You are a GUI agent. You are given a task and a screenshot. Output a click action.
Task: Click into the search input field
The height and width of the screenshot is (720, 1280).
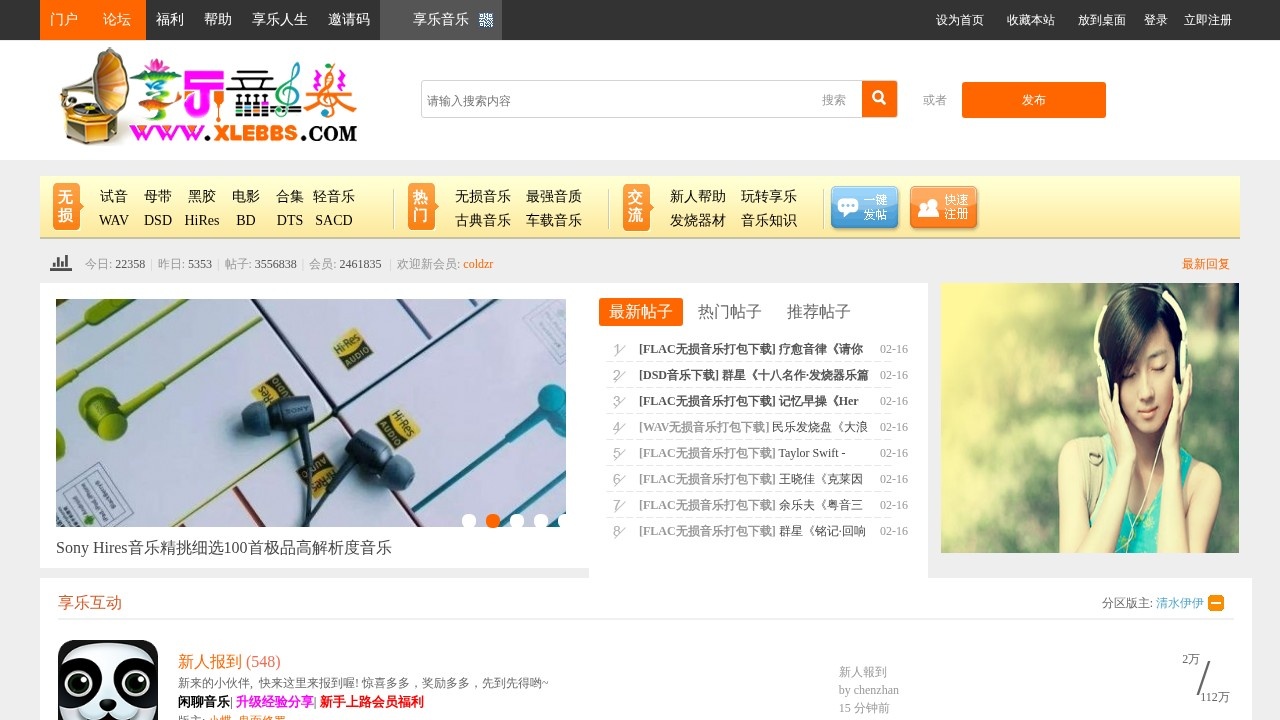click(x=615, y=100)
